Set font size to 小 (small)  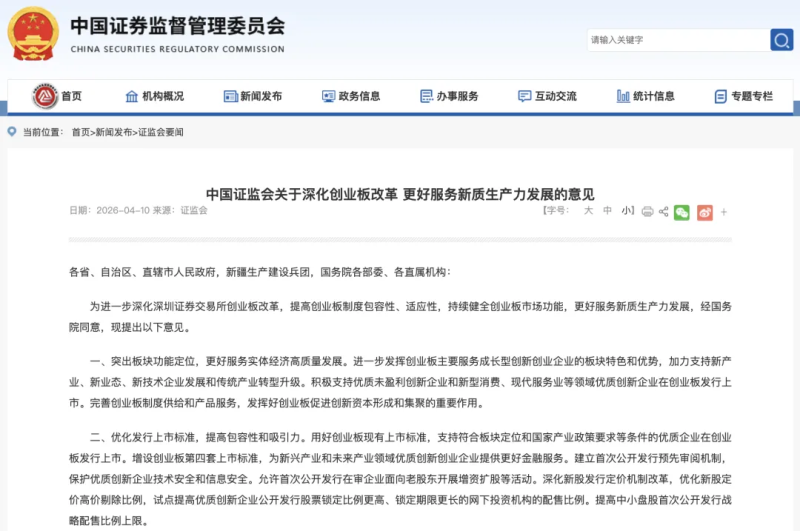tap(626, 211)
